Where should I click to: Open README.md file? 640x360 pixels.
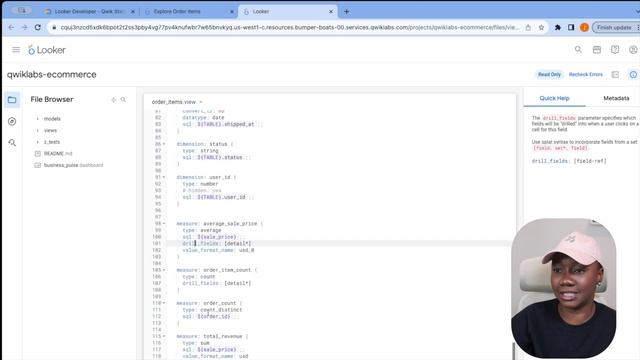tap(58, 153)
